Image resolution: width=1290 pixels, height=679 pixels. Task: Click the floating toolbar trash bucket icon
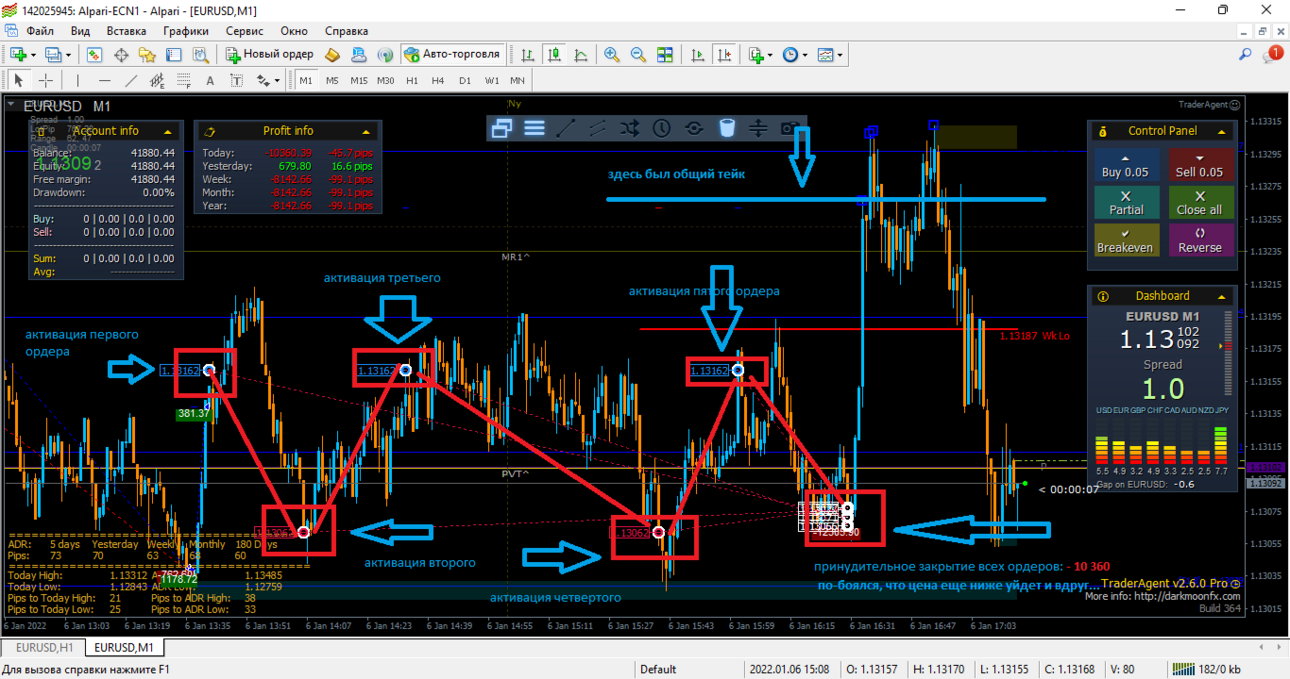coord(727,128)
